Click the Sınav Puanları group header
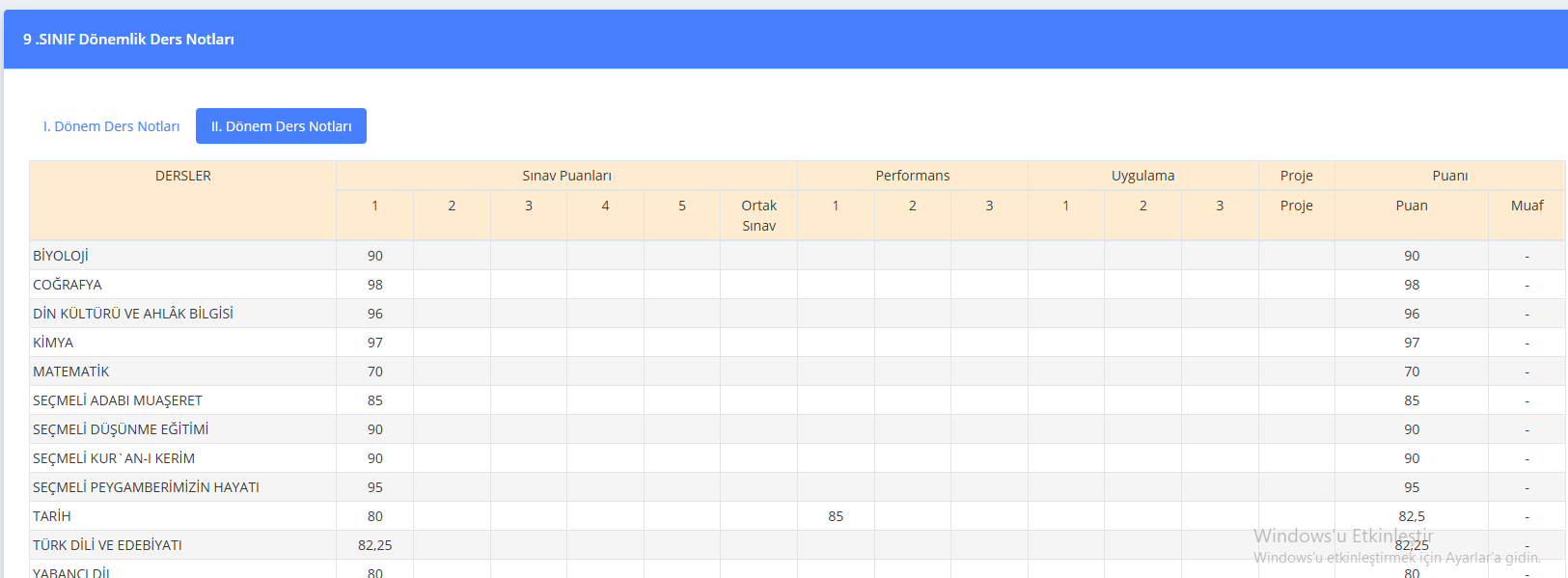 566,176
